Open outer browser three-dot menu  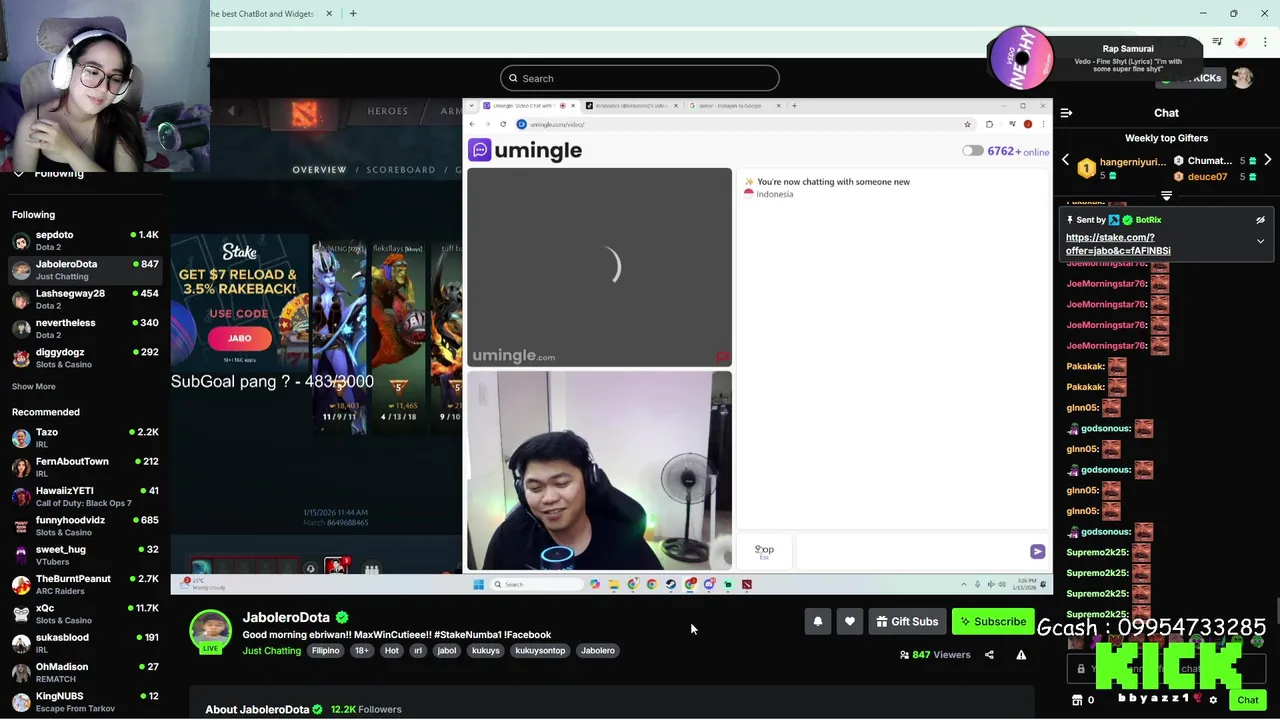(x=1265, y=42)
